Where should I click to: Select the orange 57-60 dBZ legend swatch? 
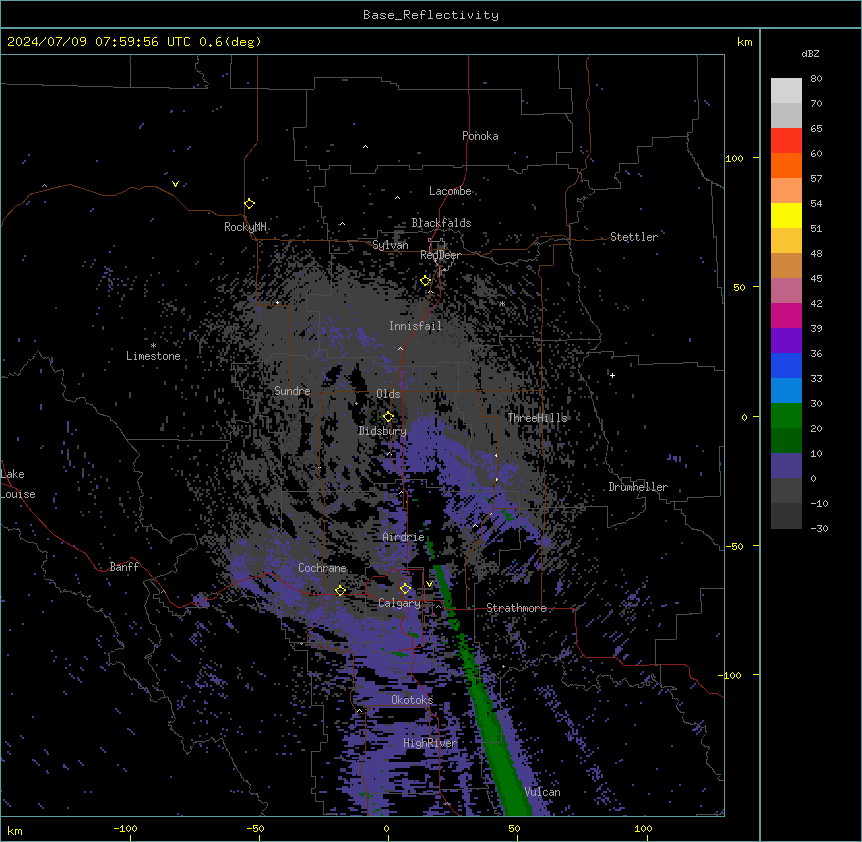pyautogui.click(x=786, y=165)
